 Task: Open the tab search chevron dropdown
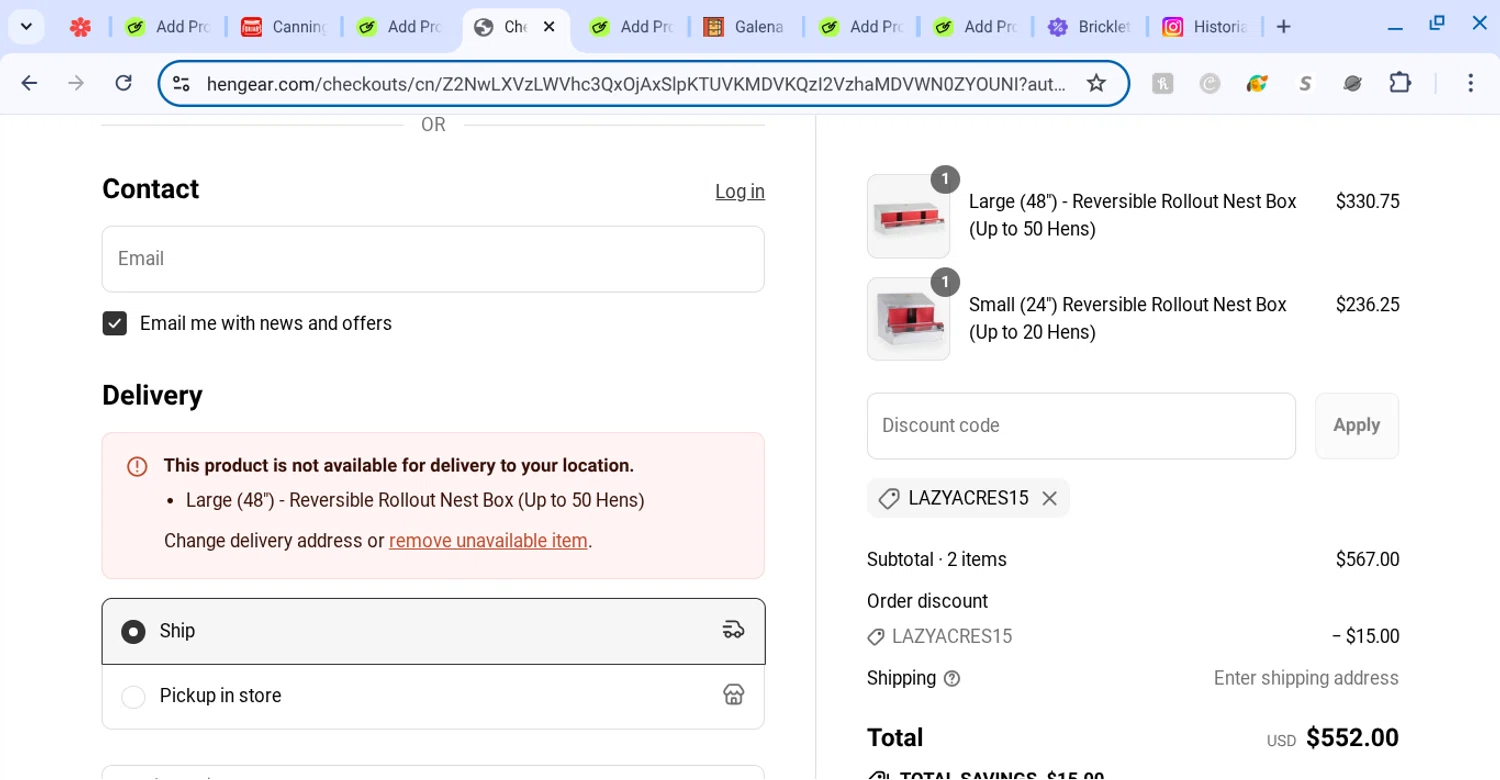tap(26, 27)
